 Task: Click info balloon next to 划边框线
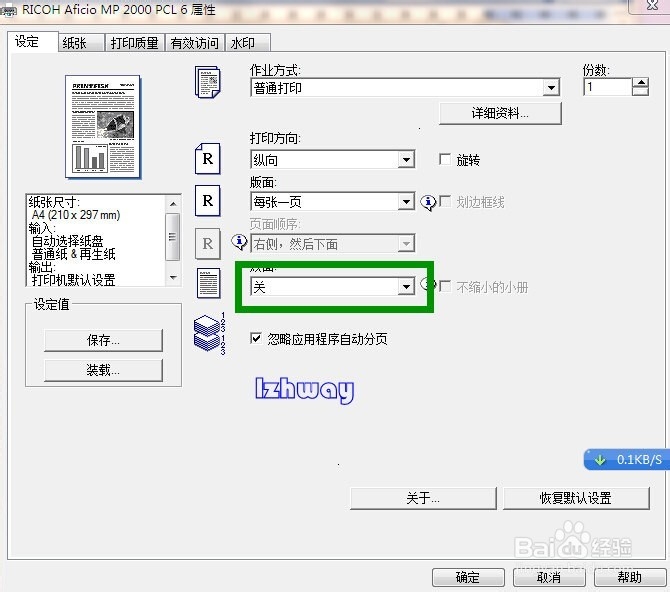(428, 202)
